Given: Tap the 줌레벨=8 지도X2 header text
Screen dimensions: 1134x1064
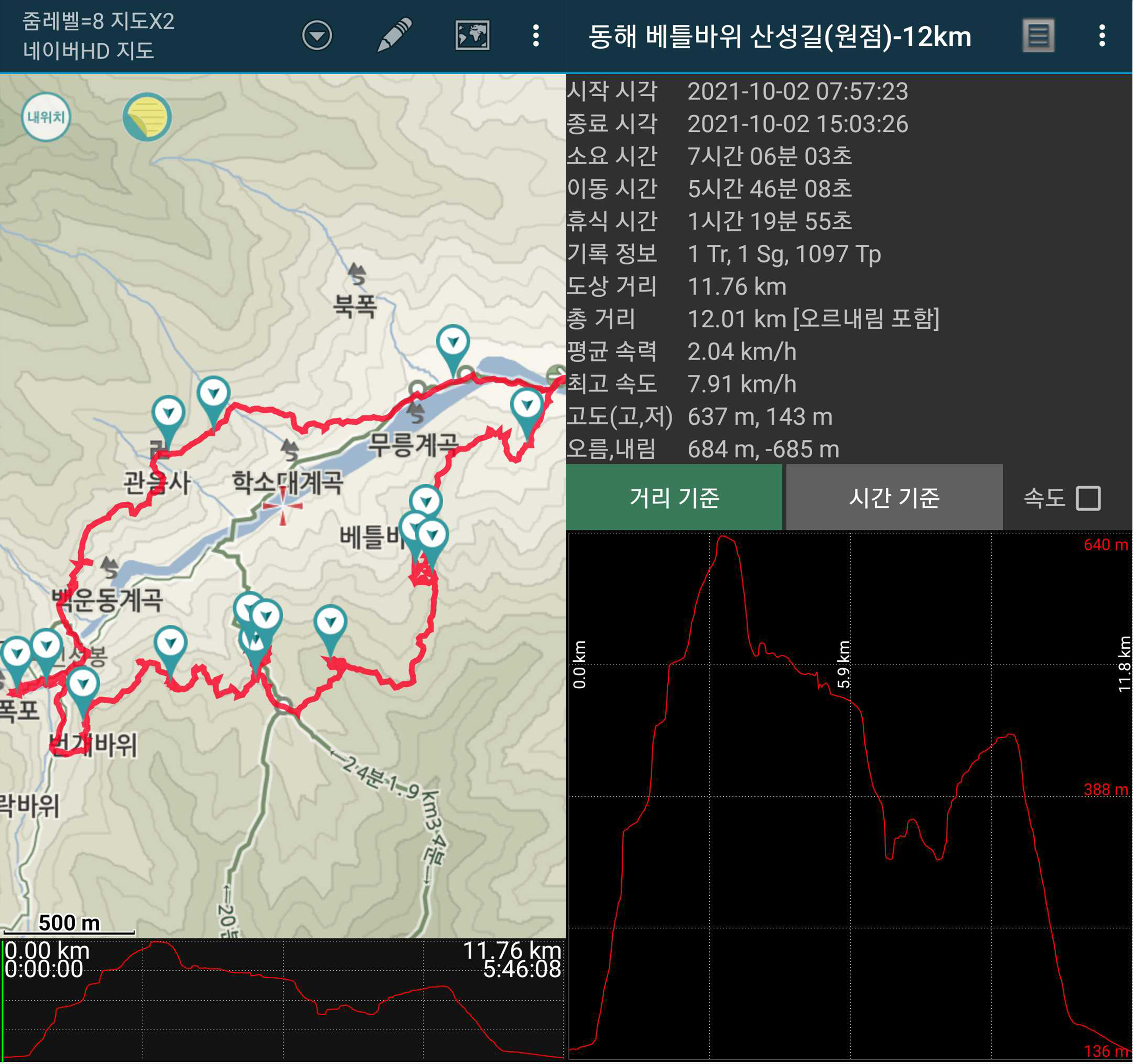Looking at the screenshot, I should pyautogui.click(x=98, y=22).
